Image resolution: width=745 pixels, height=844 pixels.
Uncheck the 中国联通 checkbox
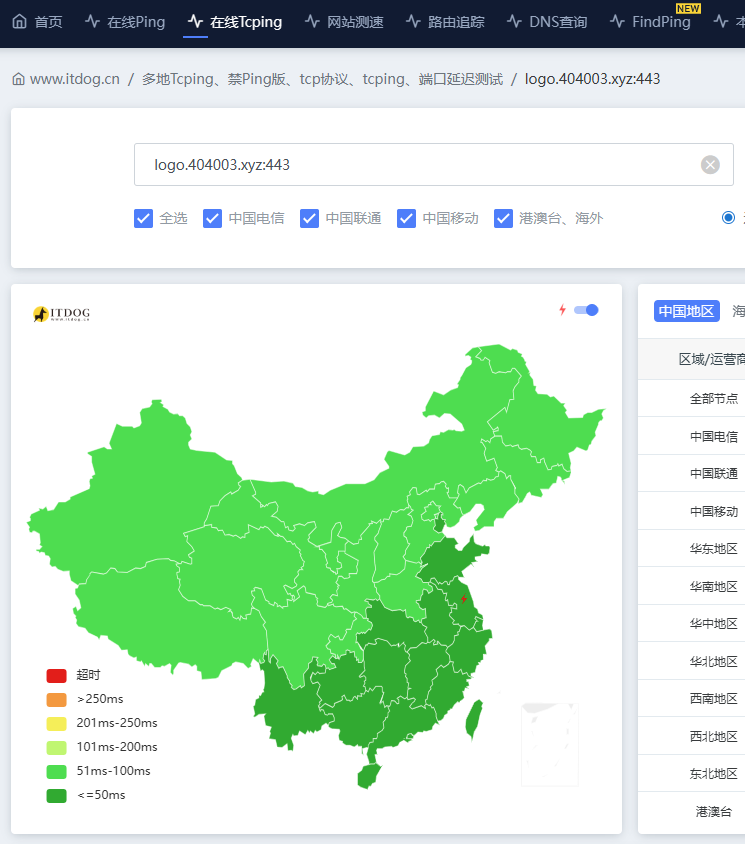pyautogui.click(x=310, y=218)
